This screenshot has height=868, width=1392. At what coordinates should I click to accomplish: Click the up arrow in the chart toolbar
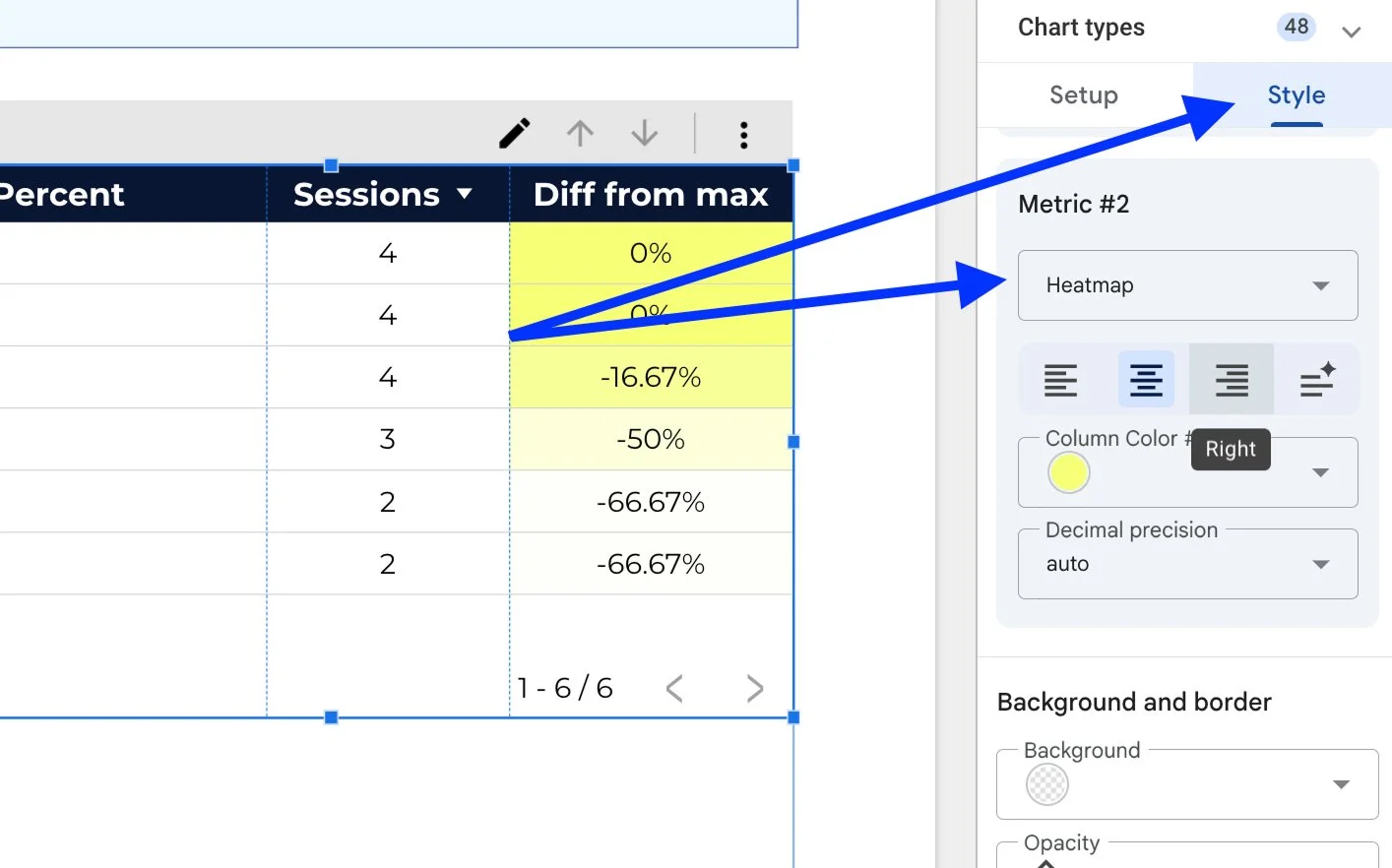click(x=580, y=133)
